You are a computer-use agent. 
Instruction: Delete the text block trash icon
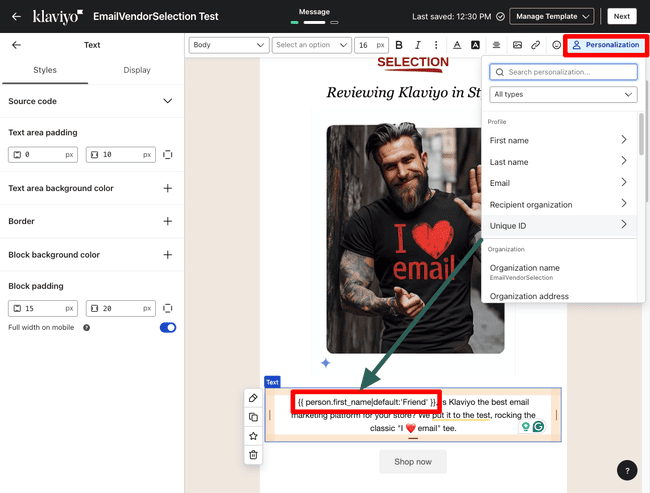253,455
